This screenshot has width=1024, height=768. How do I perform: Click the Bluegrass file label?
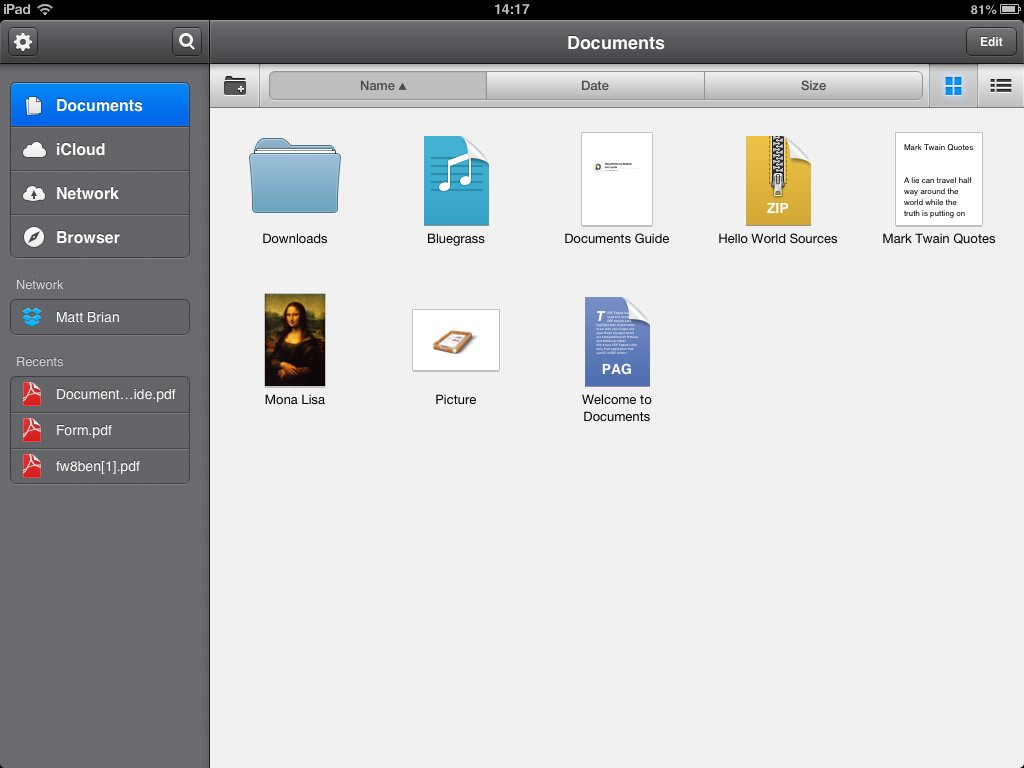pyautogui.click(x=456, y=238)
